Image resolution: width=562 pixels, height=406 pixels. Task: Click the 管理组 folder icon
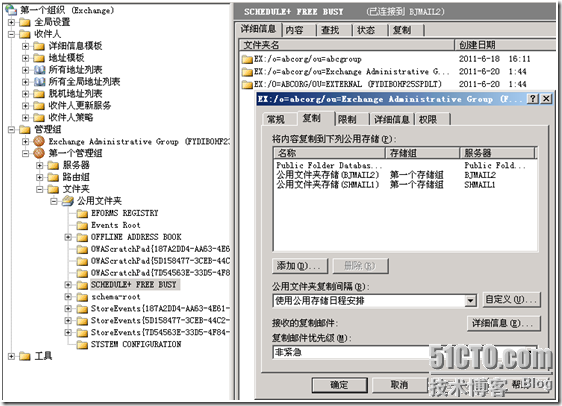point(25,129)
